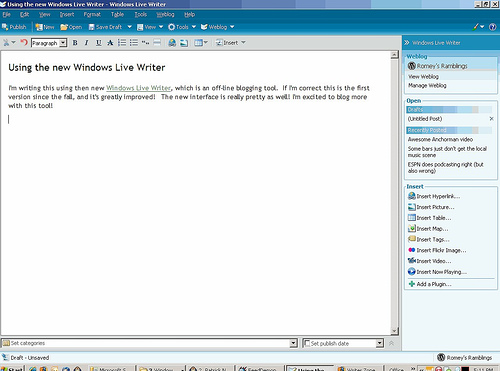Toggle bulleted list formatting

click(134, 43)
